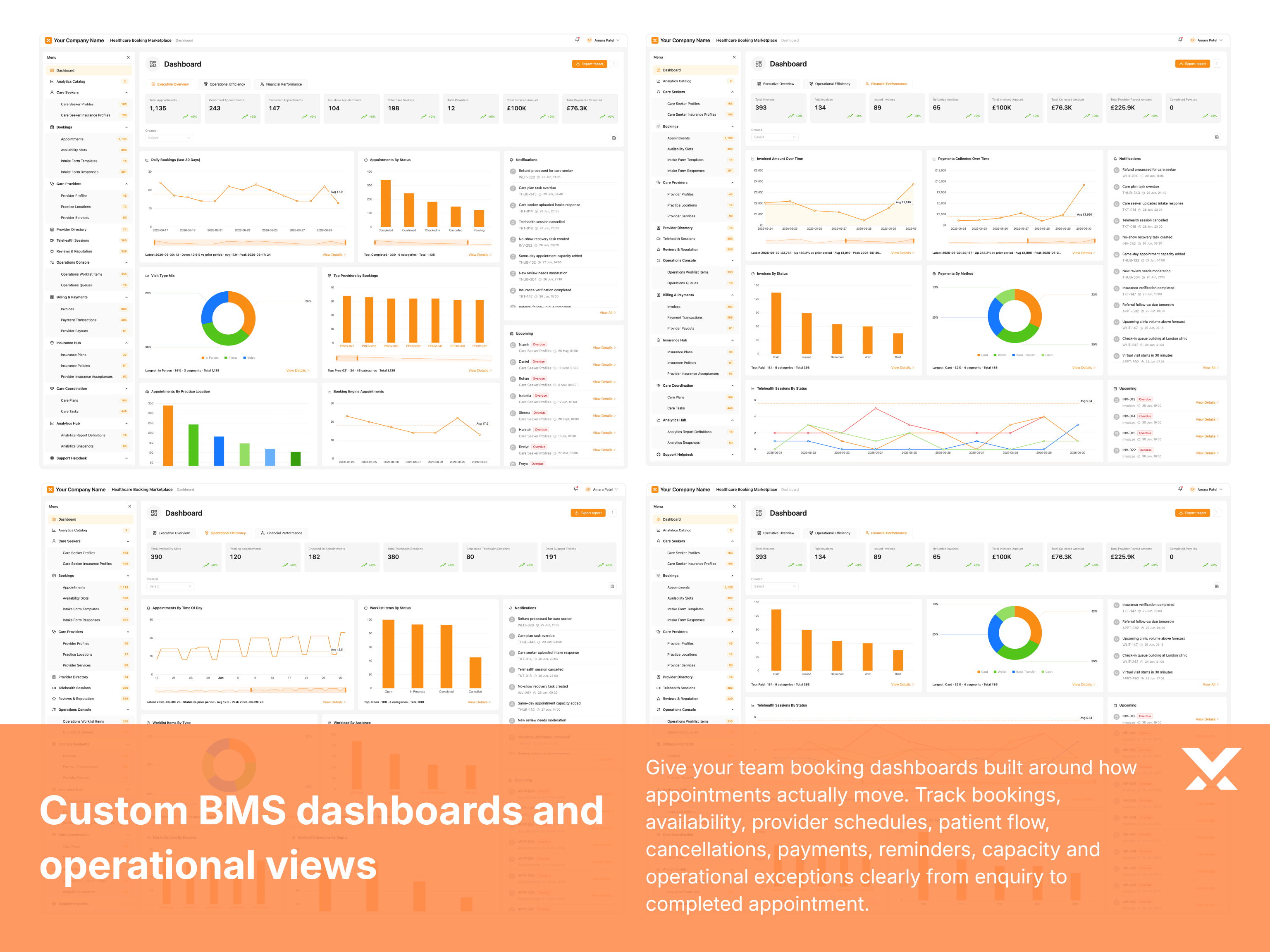
Task: Open notification bell in Operational Efficiency screenshot header
Action: 576,489
